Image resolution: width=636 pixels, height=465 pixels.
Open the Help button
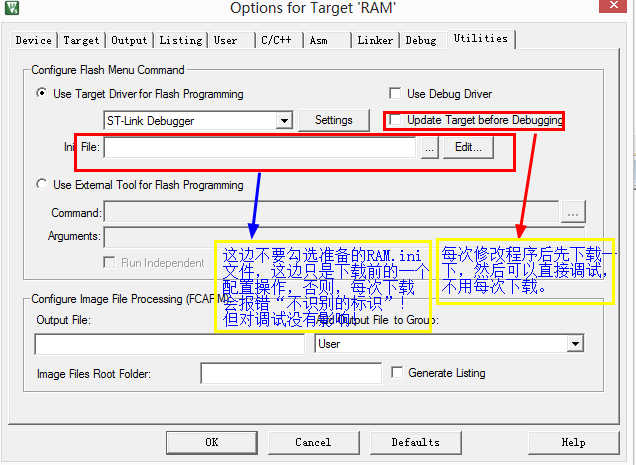(573, 442)
